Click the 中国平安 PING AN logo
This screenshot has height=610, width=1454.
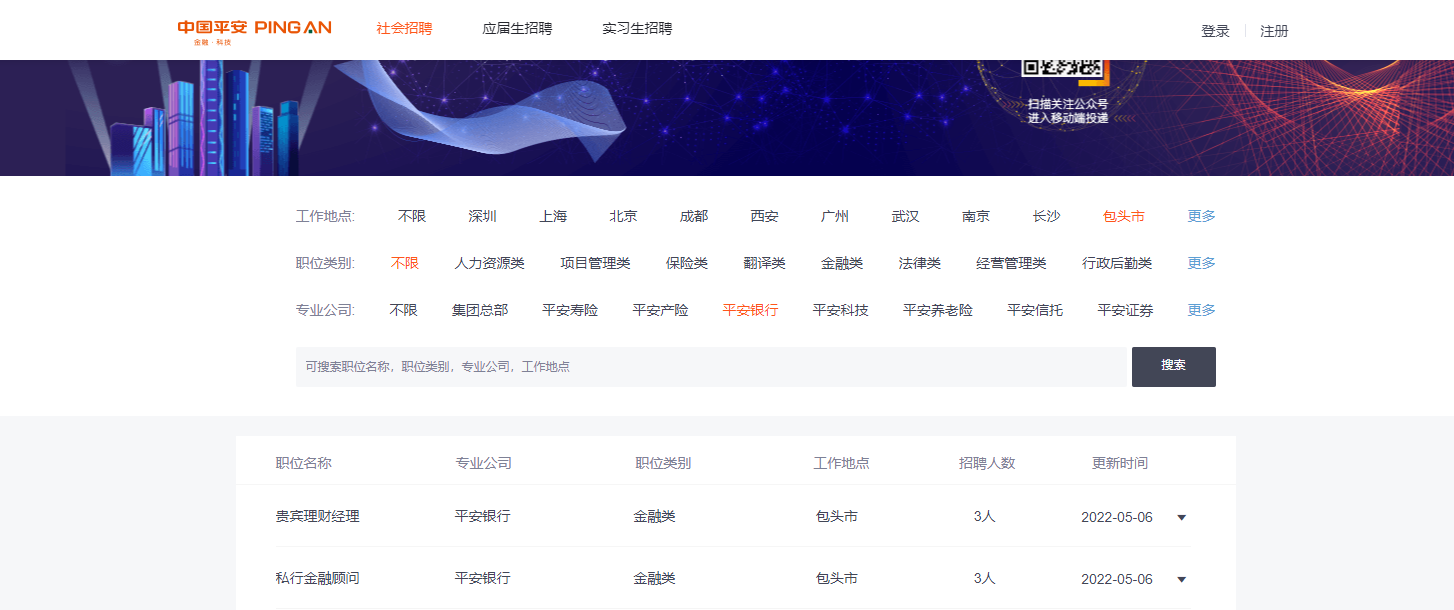click(x=254, y=31)
